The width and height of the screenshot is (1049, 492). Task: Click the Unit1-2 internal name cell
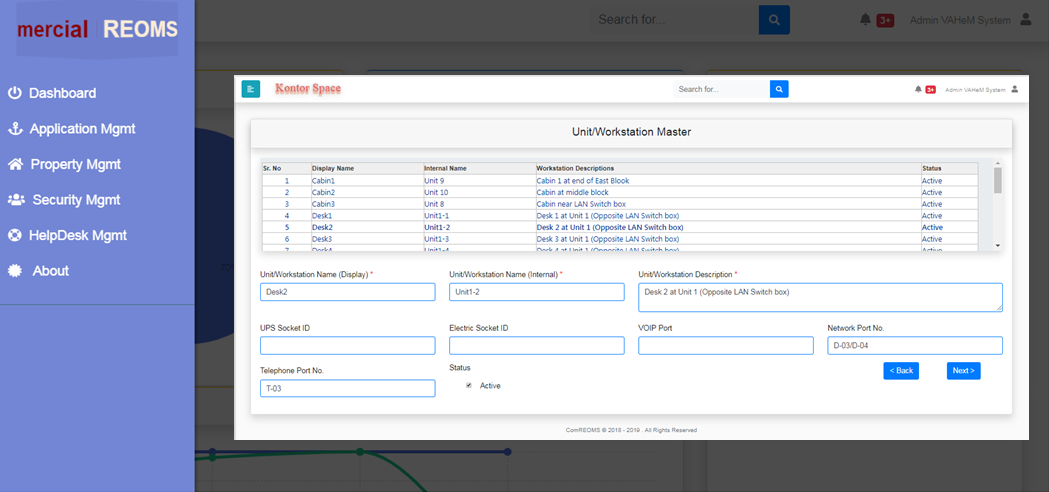(479, 228)
